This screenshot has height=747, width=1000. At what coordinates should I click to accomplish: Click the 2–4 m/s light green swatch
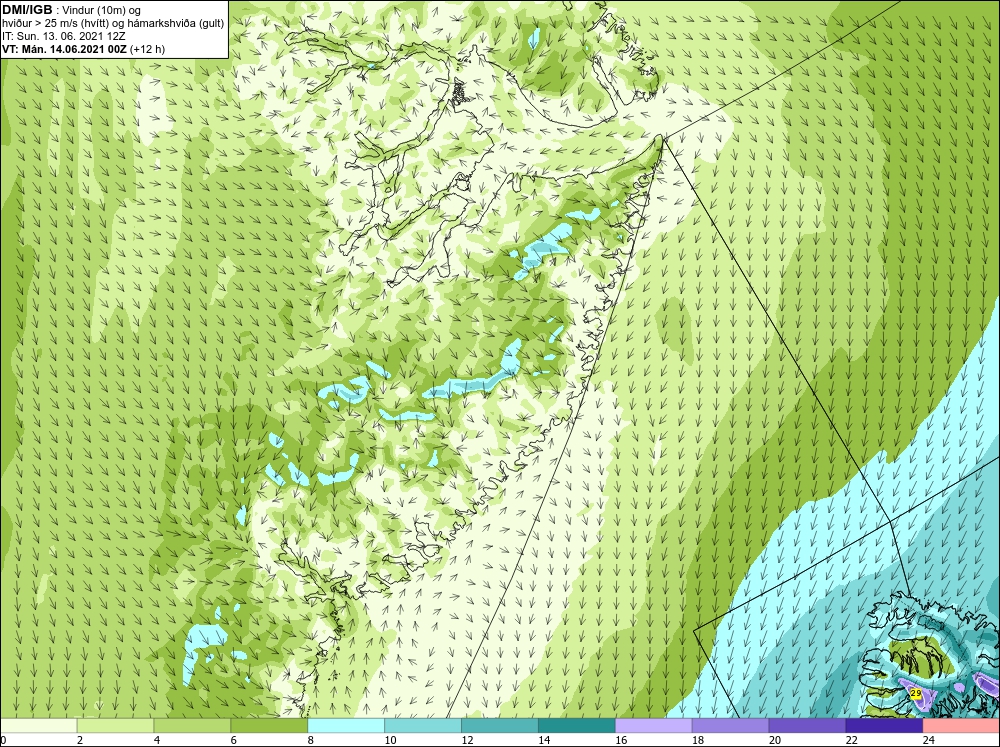point(115,726)
